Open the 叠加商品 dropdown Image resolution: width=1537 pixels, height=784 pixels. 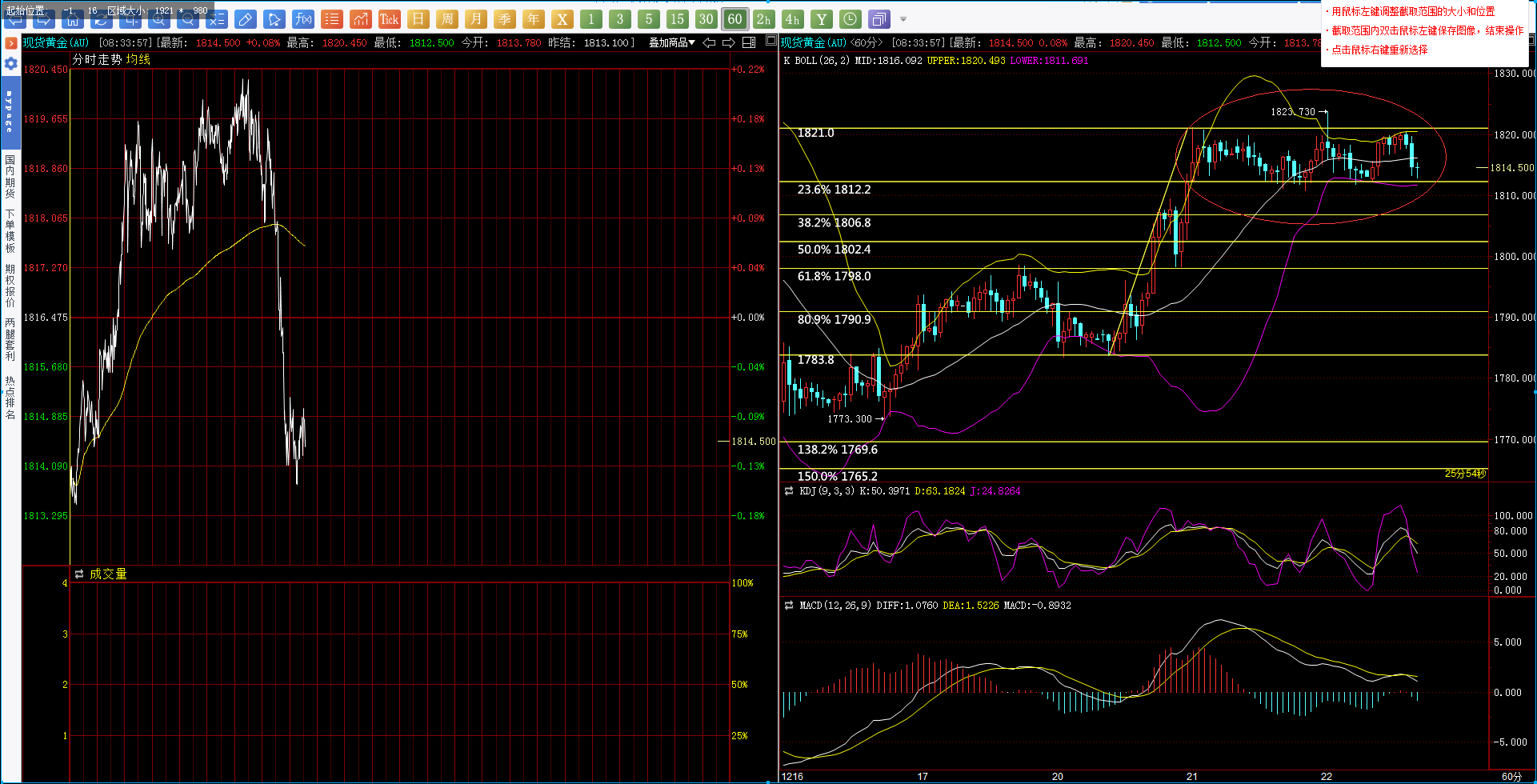click(671, 42)
